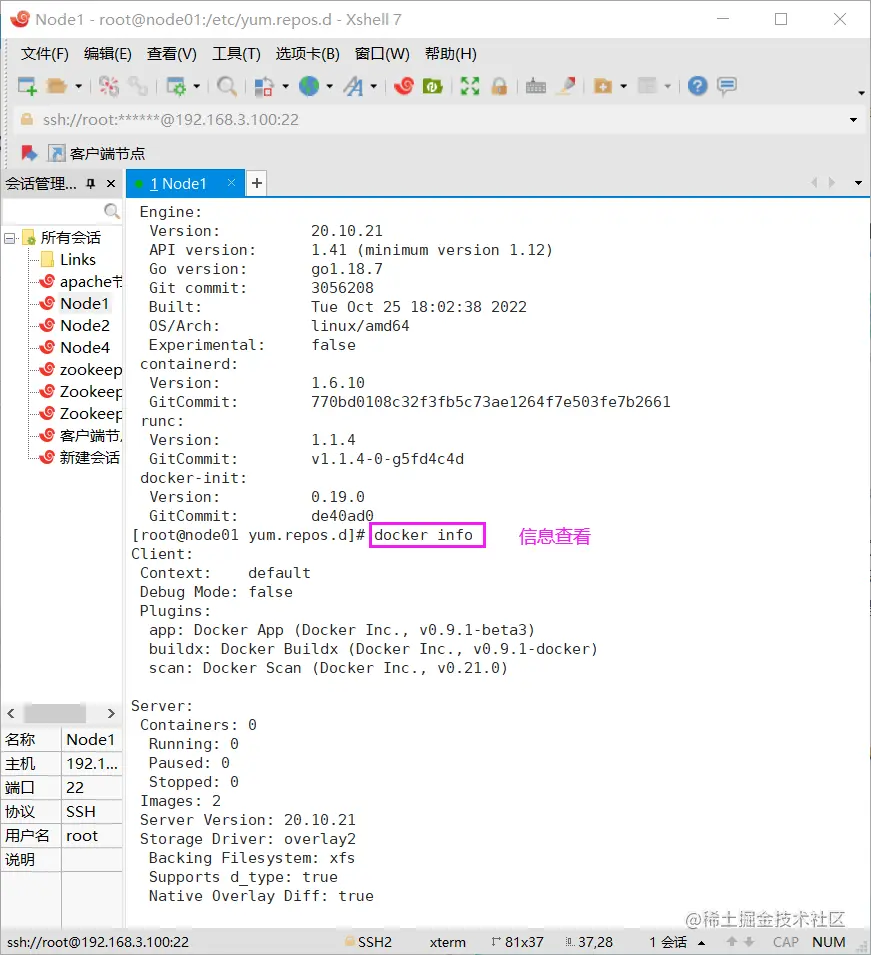
Task: Click the globe encoding icon
Action: [x=309, y=86]
